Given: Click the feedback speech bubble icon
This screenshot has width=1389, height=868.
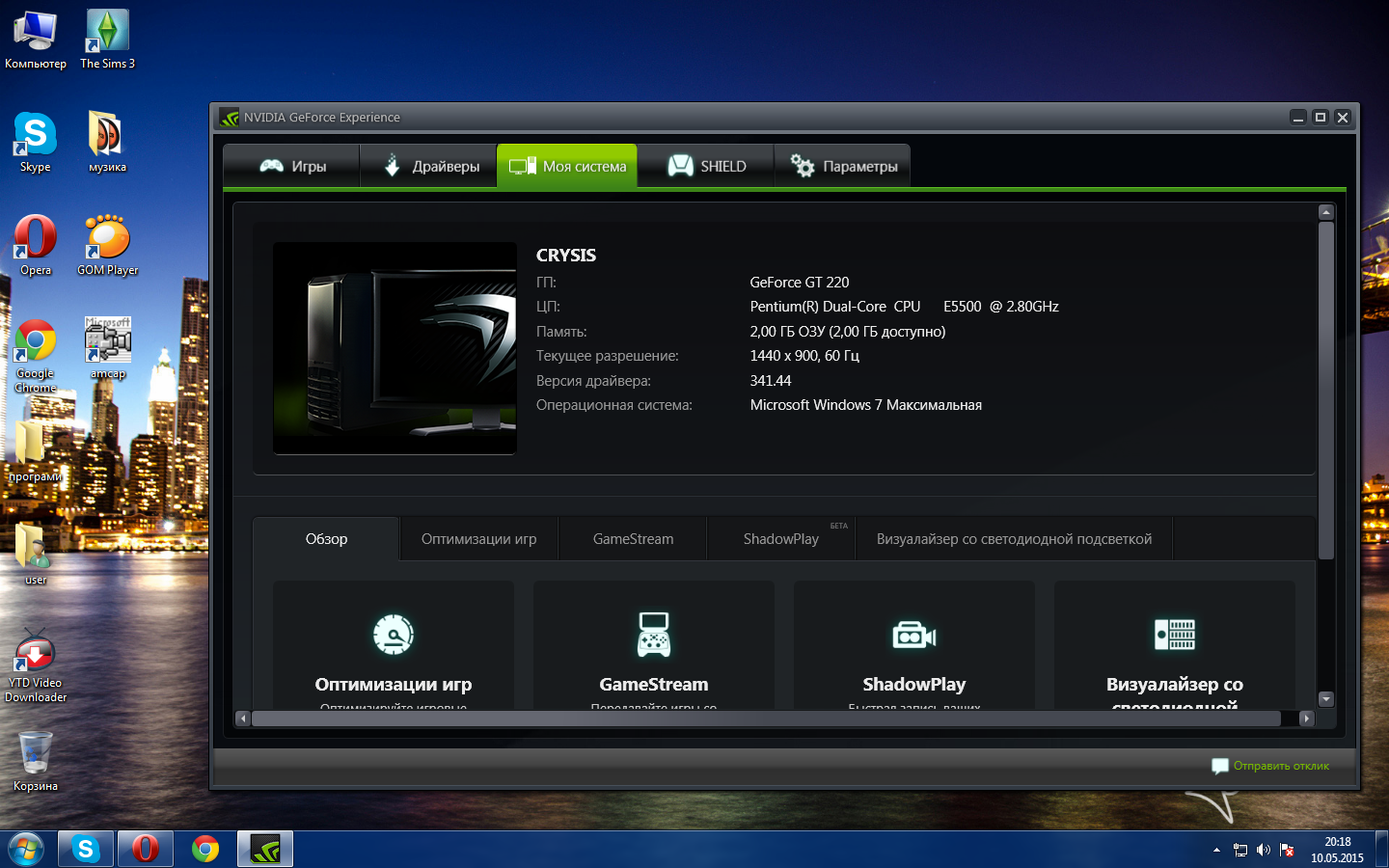Looking at the screenshot, I should [1220, 766].
